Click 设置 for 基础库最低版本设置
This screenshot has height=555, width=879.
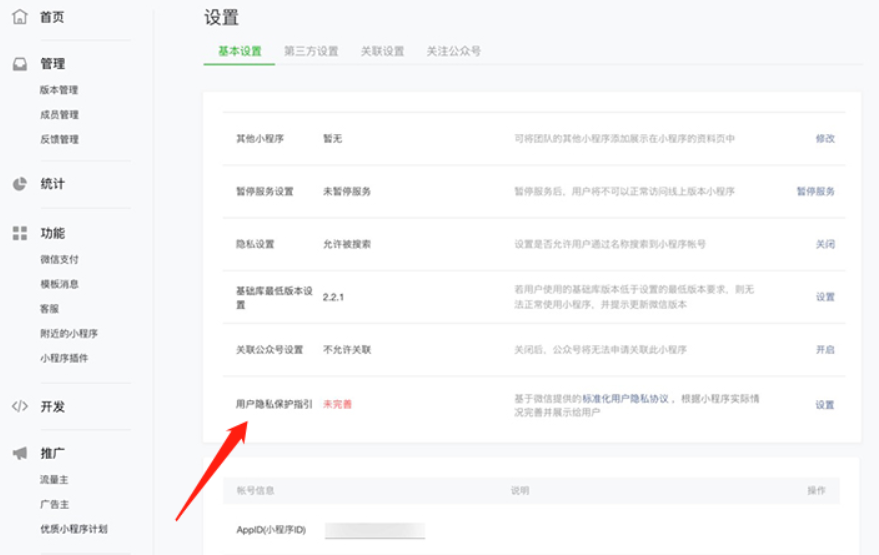[824, 297]
